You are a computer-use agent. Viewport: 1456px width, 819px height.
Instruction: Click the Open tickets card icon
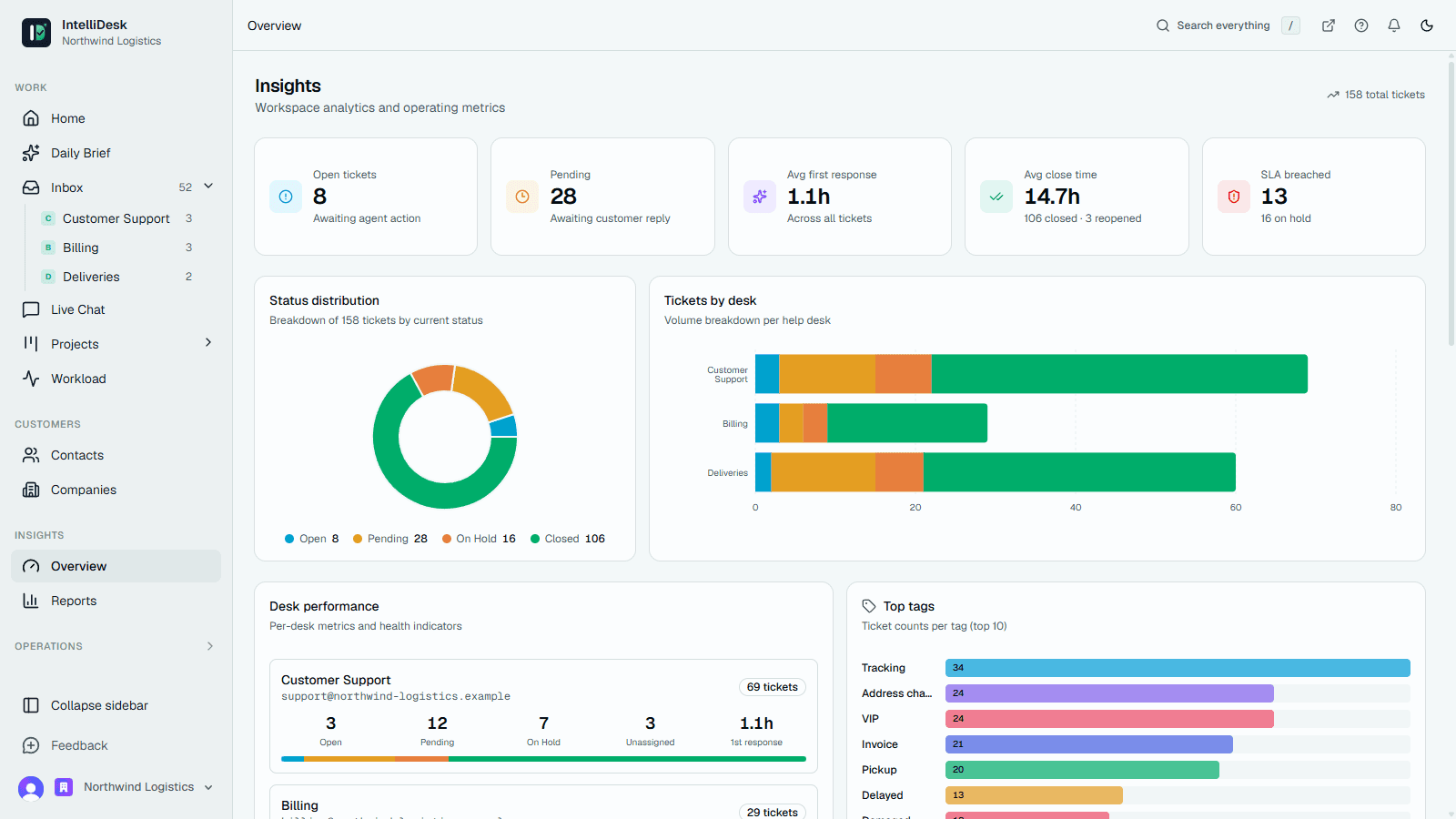coord(286,197)
